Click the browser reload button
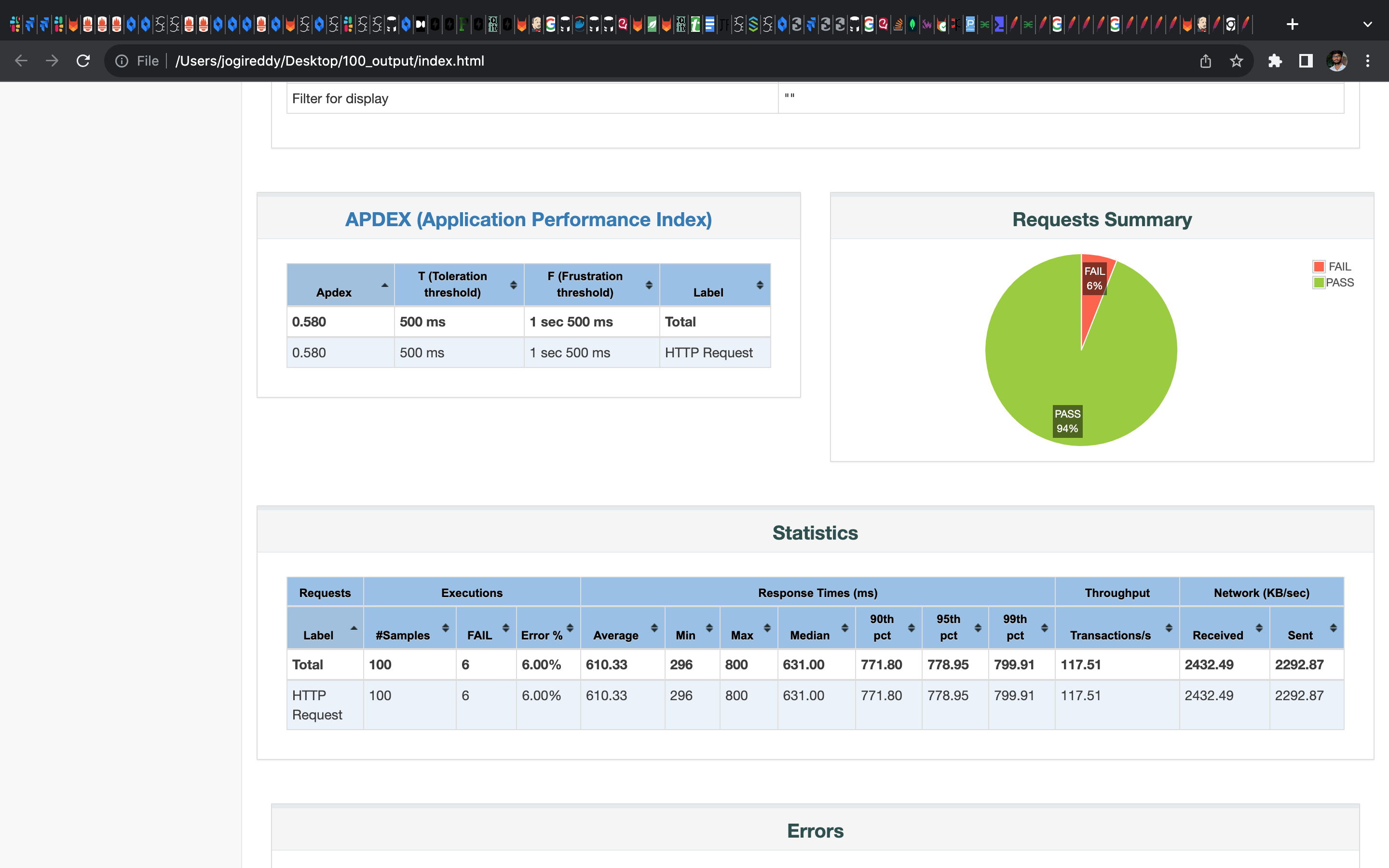Viewport: 1389px width, 868px height. pyautogui.click(x=83, y=61)
